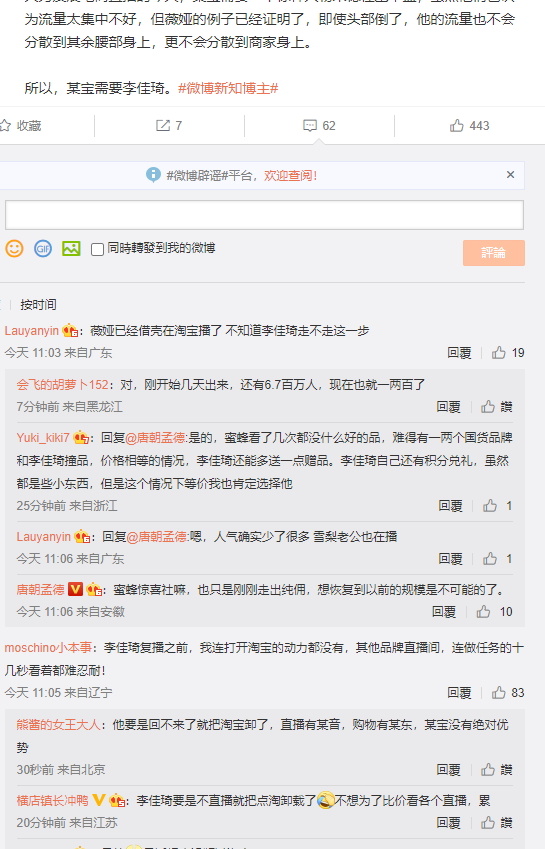This screenshot has height=849, width=545.
Task: Open Lauyanyin profile in 11:06 reply
Action: pos(43,537)
